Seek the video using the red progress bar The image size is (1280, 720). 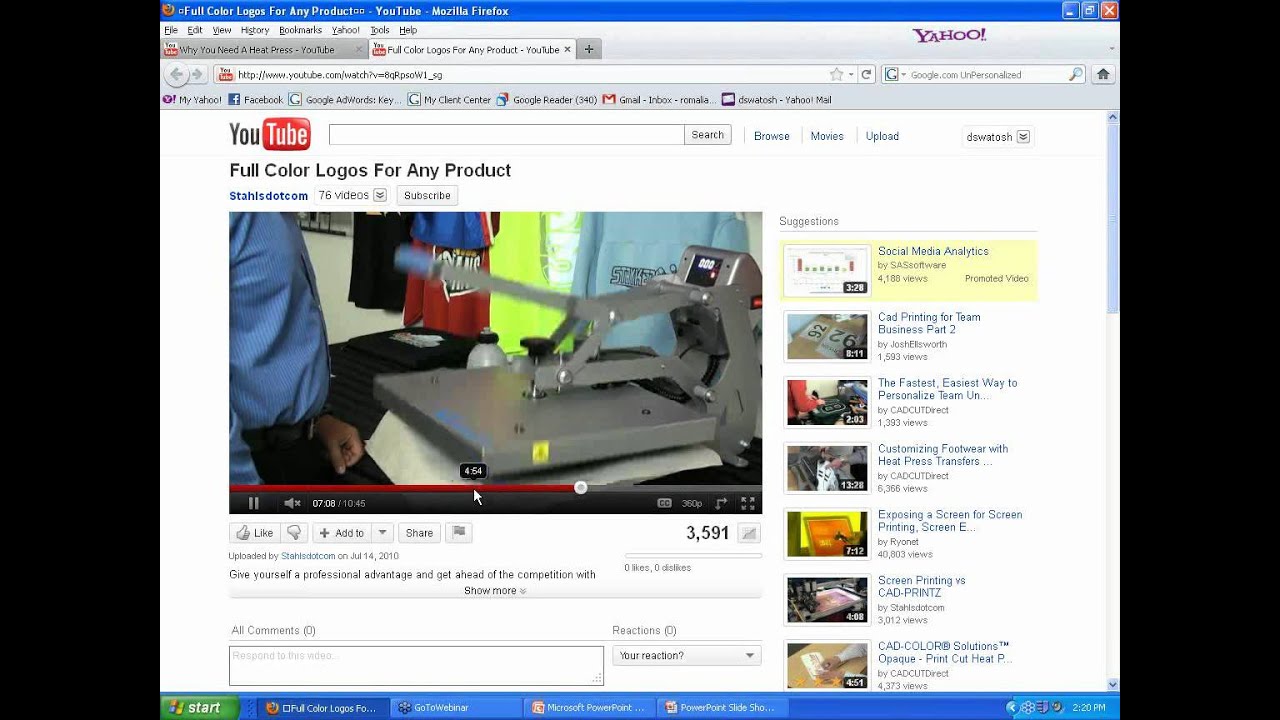(x=404, y=488)
